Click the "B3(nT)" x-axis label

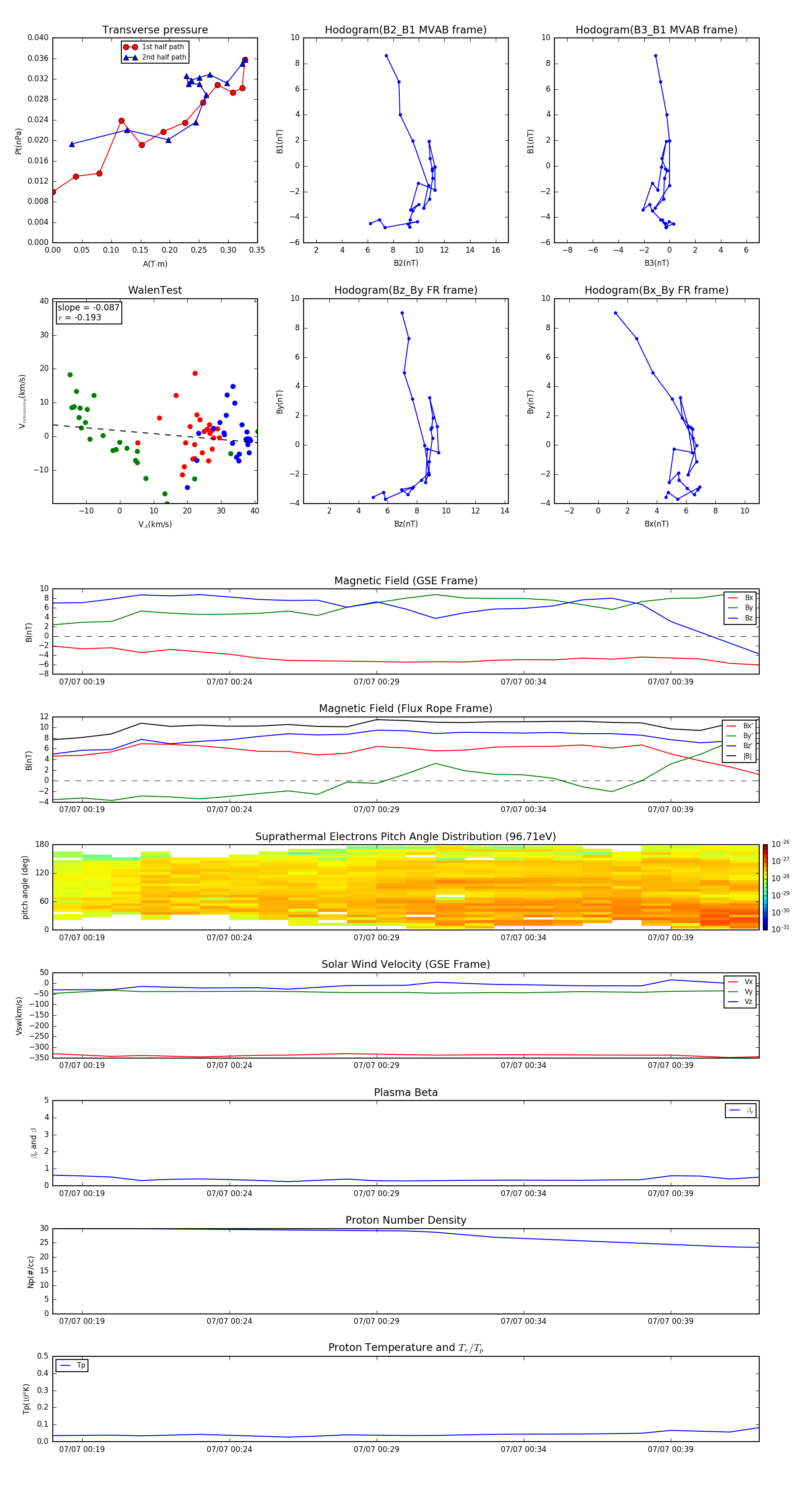tap(656, 263)
